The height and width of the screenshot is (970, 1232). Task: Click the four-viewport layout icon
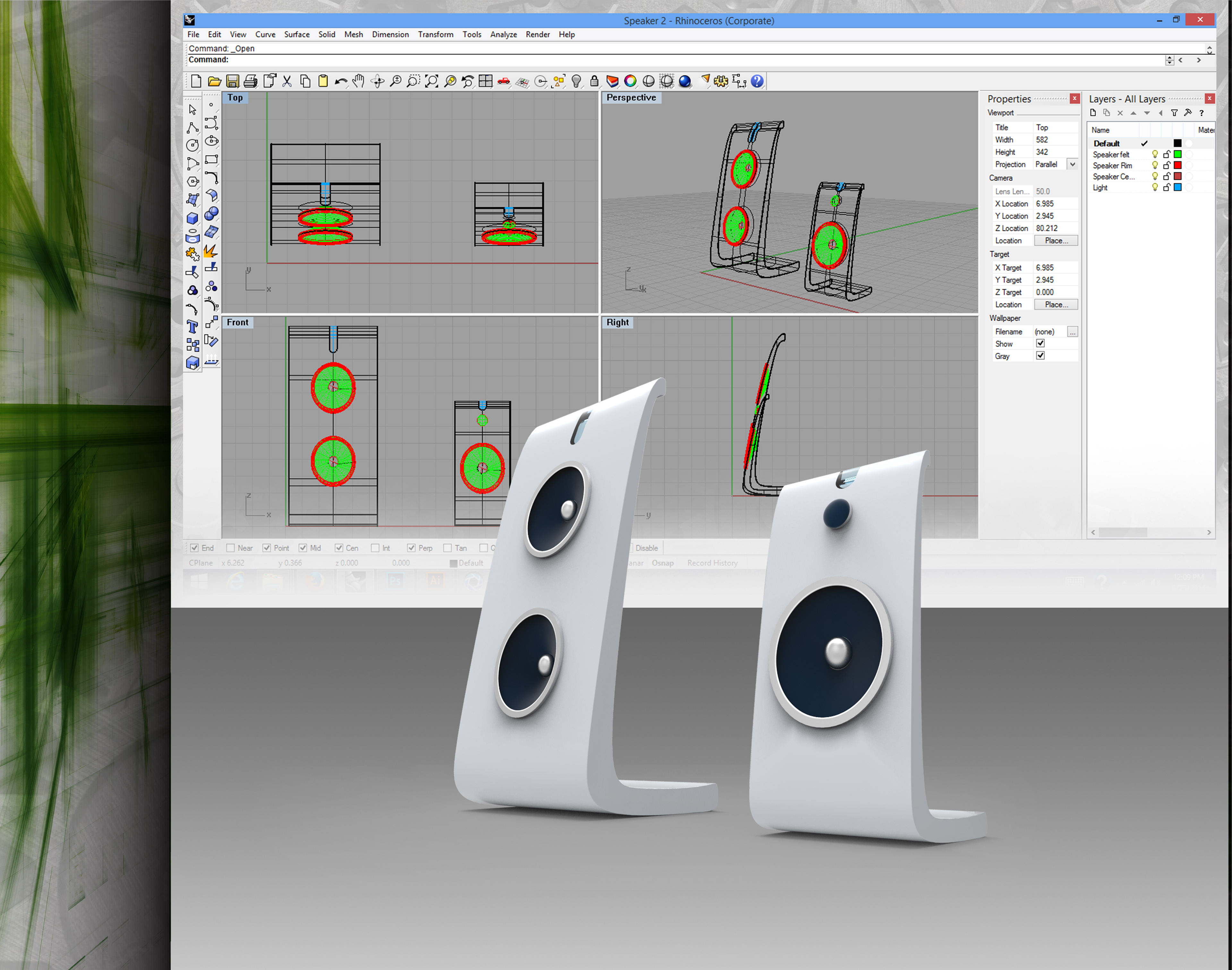coord(485,81)
